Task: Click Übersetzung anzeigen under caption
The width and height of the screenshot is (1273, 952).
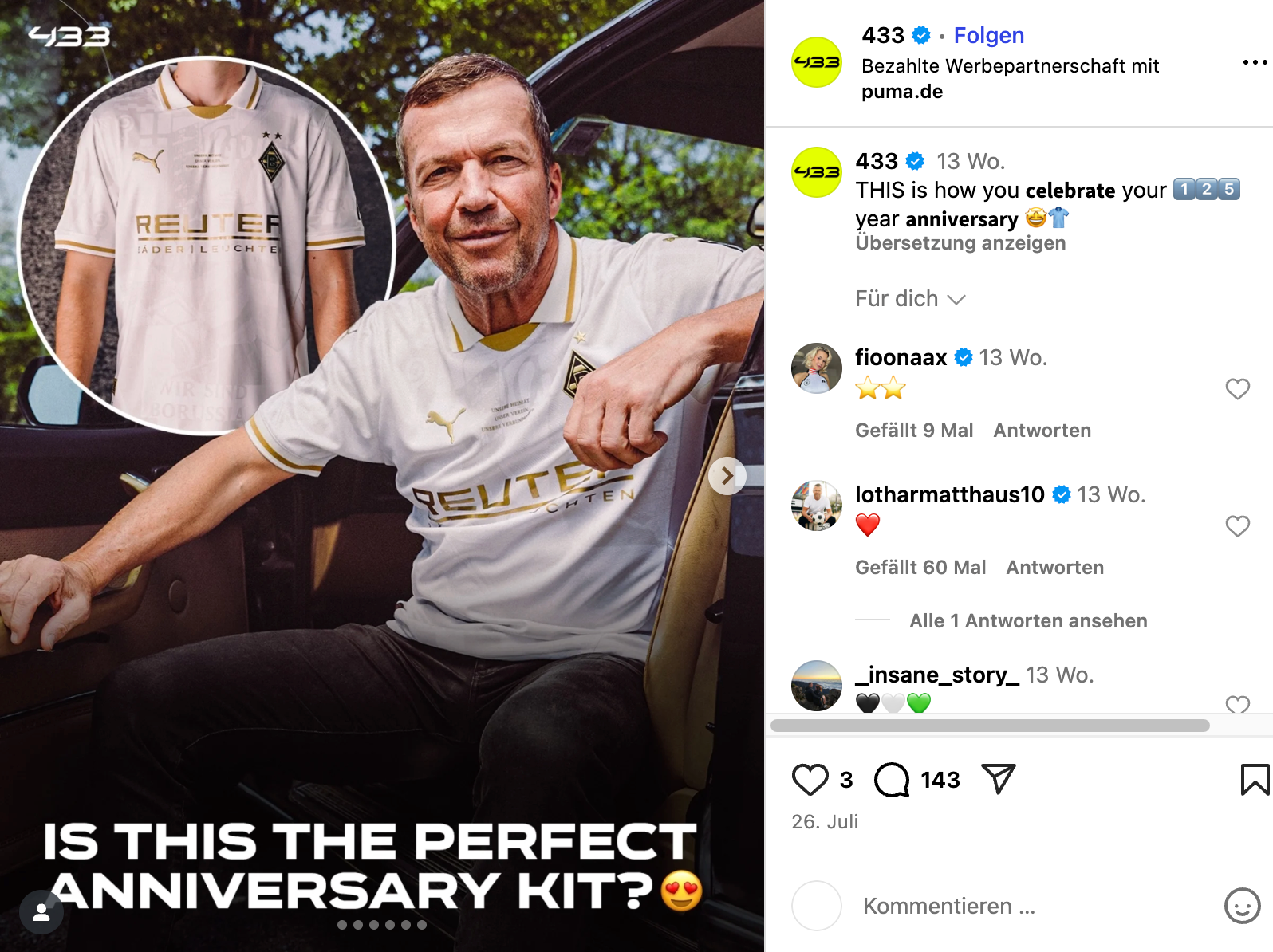Action: tap(960, 243)
